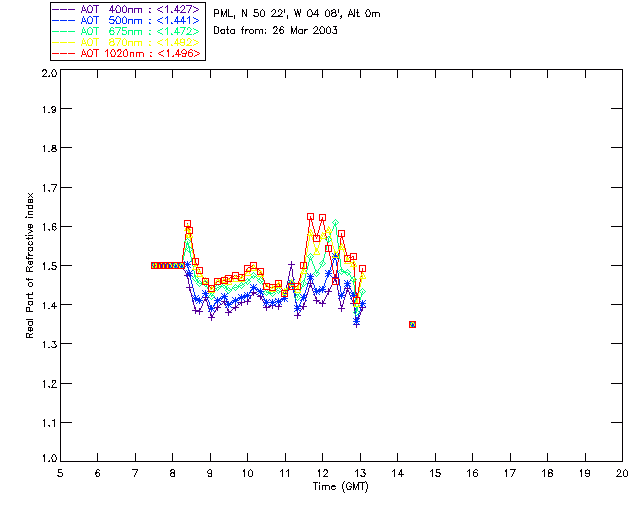The height and width of the screenshot is (512, 640).
Task: Click the AOT 675nm legend entry
Action: pos(126,31)
